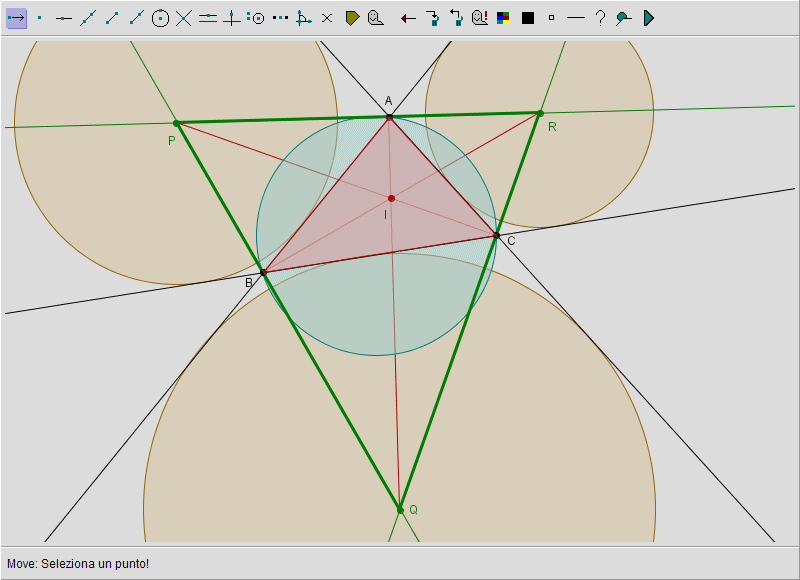Screen dimensions: 800x580
Task: Choose the Ray tool
Action: [x=136, y=18]
